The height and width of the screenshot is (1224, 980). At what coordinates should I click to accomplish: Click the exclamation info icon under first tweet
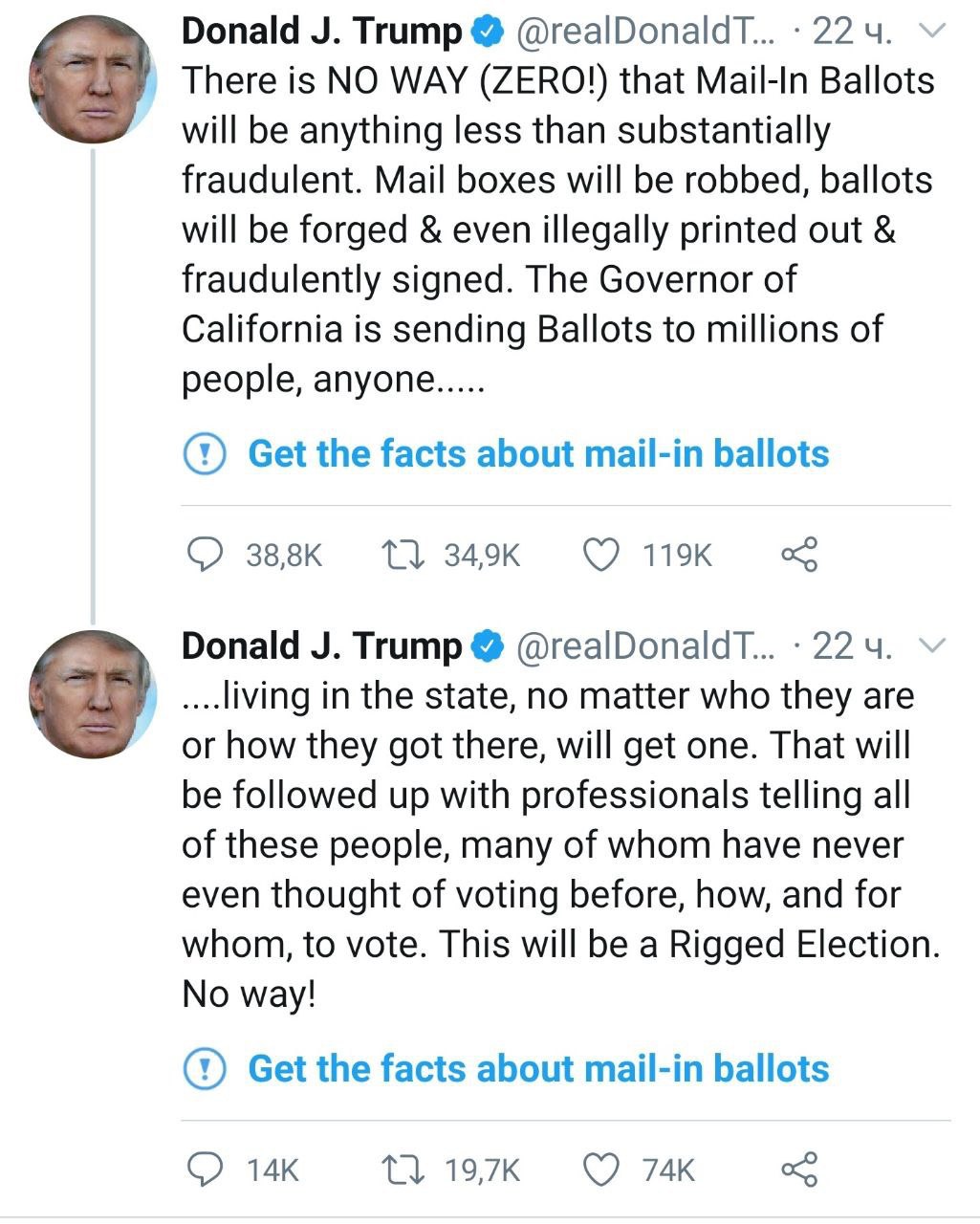204,453
